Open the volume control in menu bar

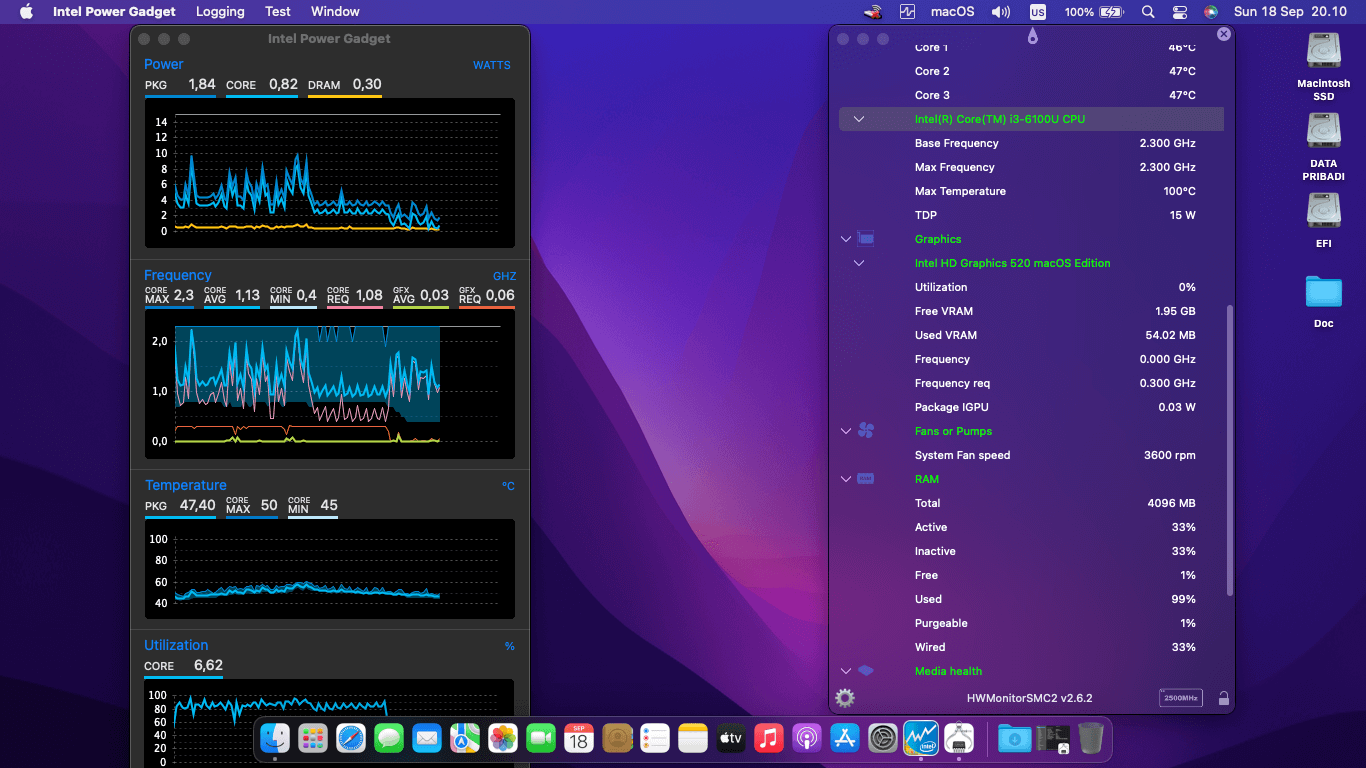point(1000,12)
